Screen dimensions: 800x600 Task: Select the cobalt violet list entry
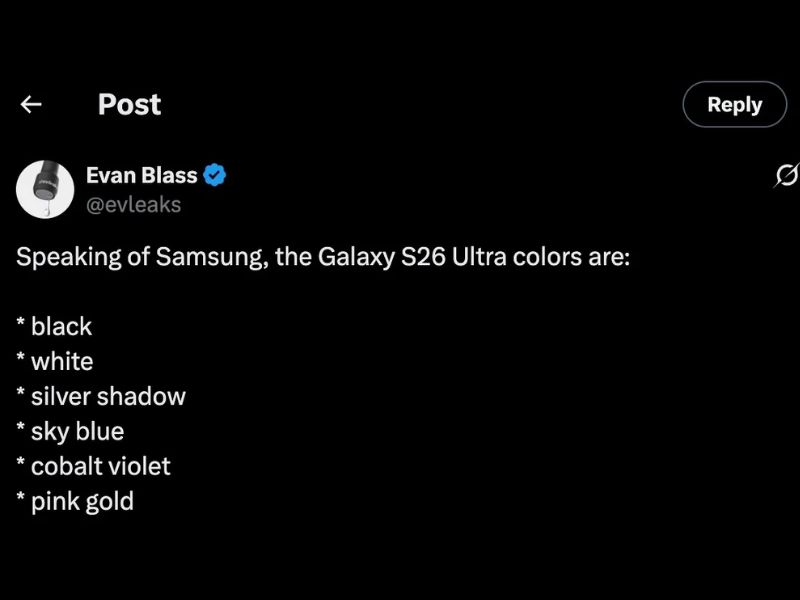tap(94, 466)
